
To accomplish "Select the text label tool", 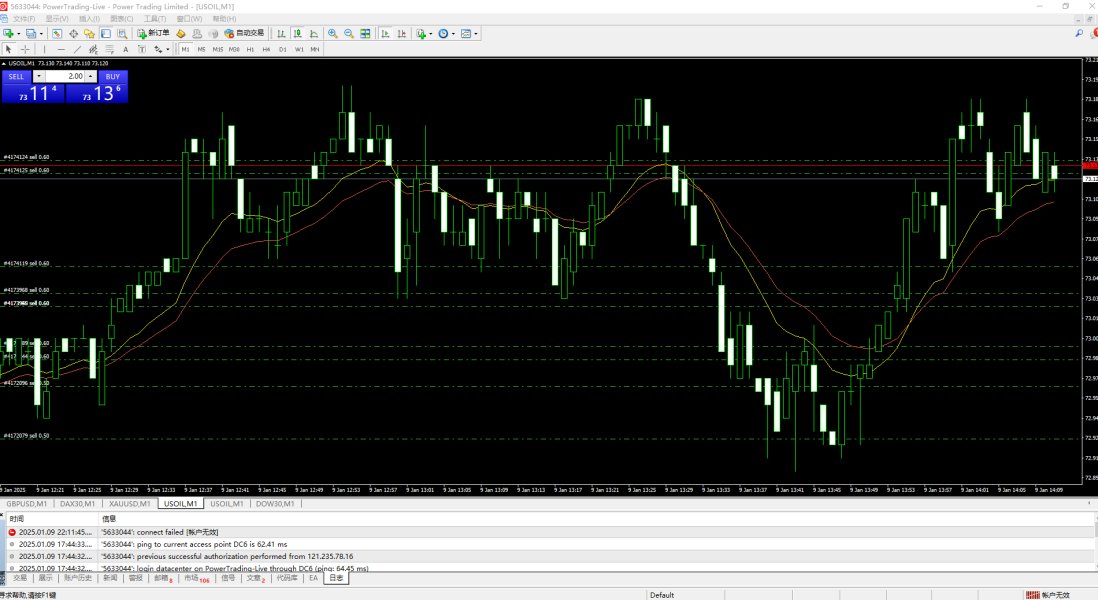I will [x=125, y=49].
